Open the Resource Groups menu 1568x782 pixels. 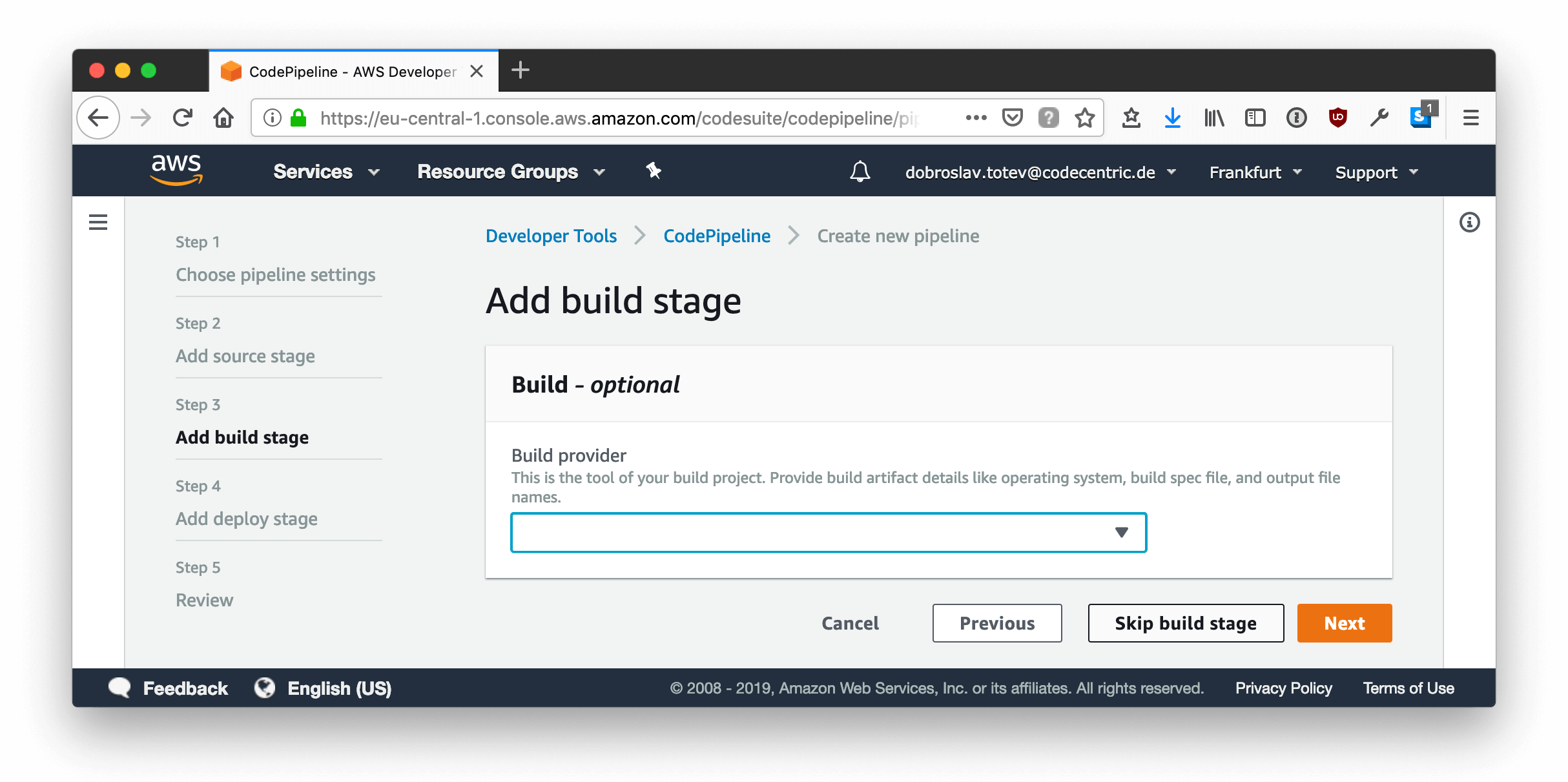click(x=511, y=172)
